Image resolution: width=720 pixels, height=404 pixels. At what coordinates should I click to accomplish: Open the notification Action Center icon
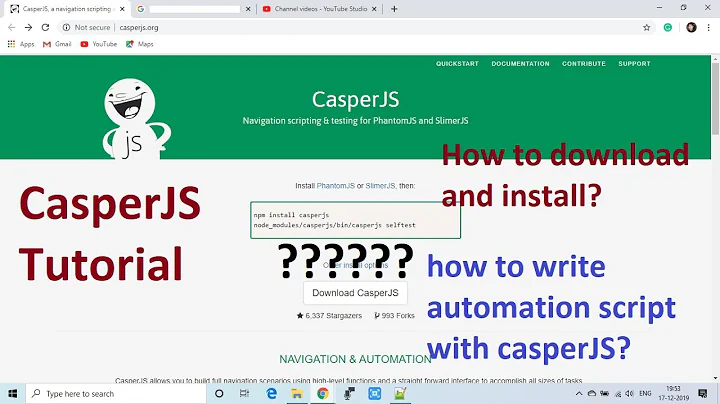(703, 393)
